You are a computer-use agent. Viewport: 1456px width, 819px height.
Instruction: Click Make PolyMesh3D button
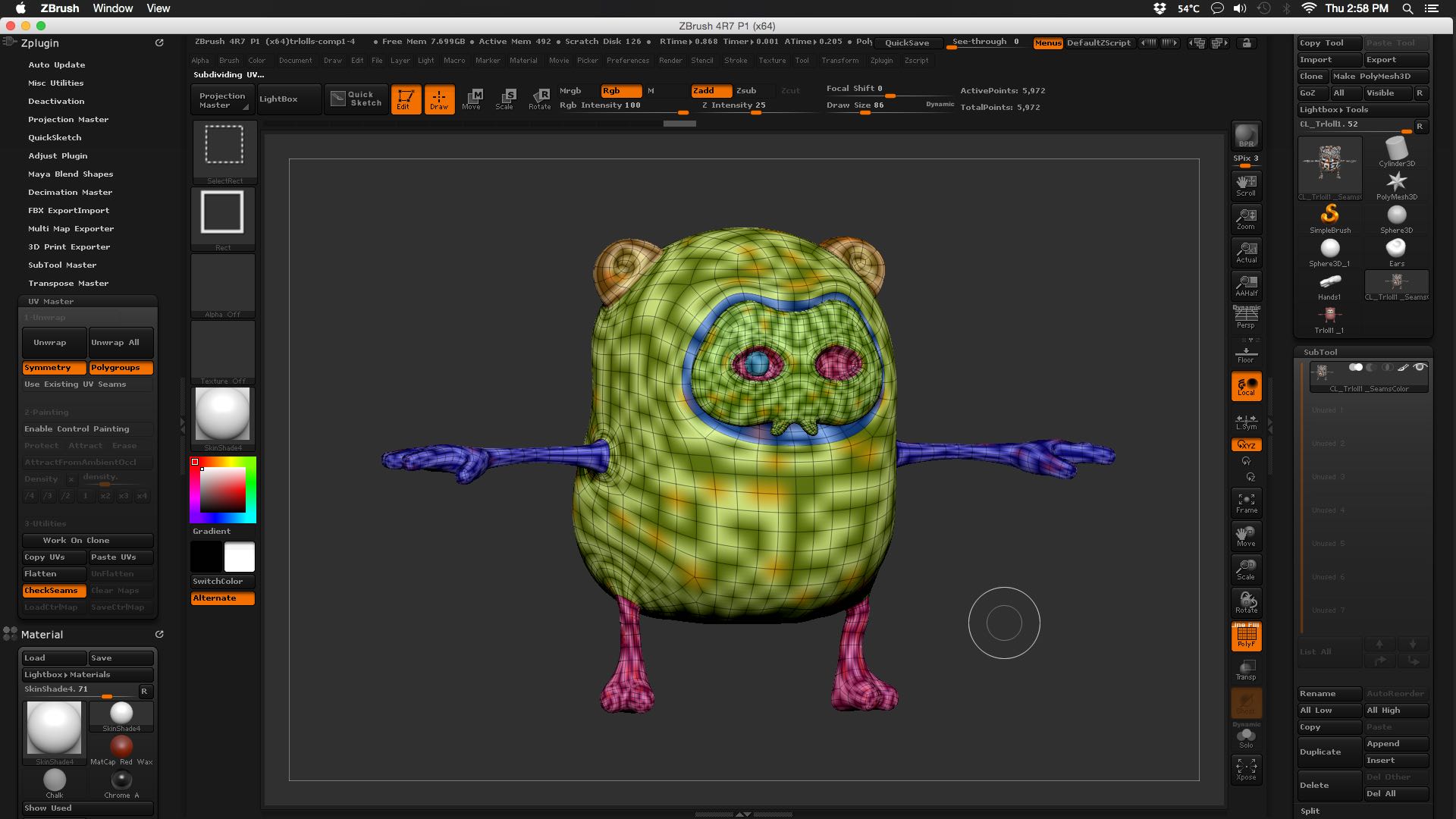coord(1379,77)
